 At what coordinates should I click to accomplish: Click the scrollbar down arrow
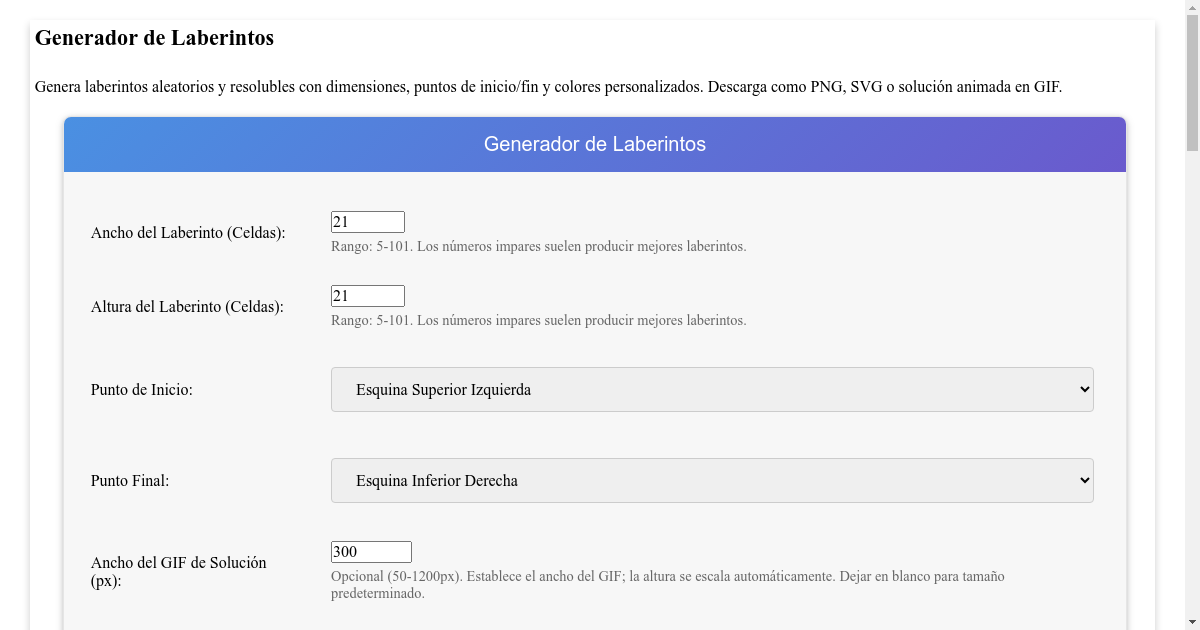pos(1192,623)
